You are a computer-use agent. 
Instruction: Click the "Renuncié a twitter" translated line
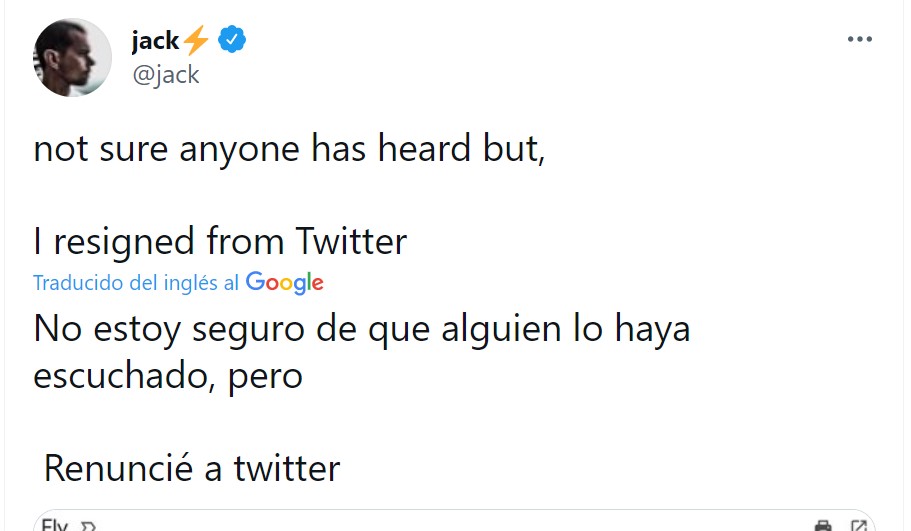click(192, 468)
